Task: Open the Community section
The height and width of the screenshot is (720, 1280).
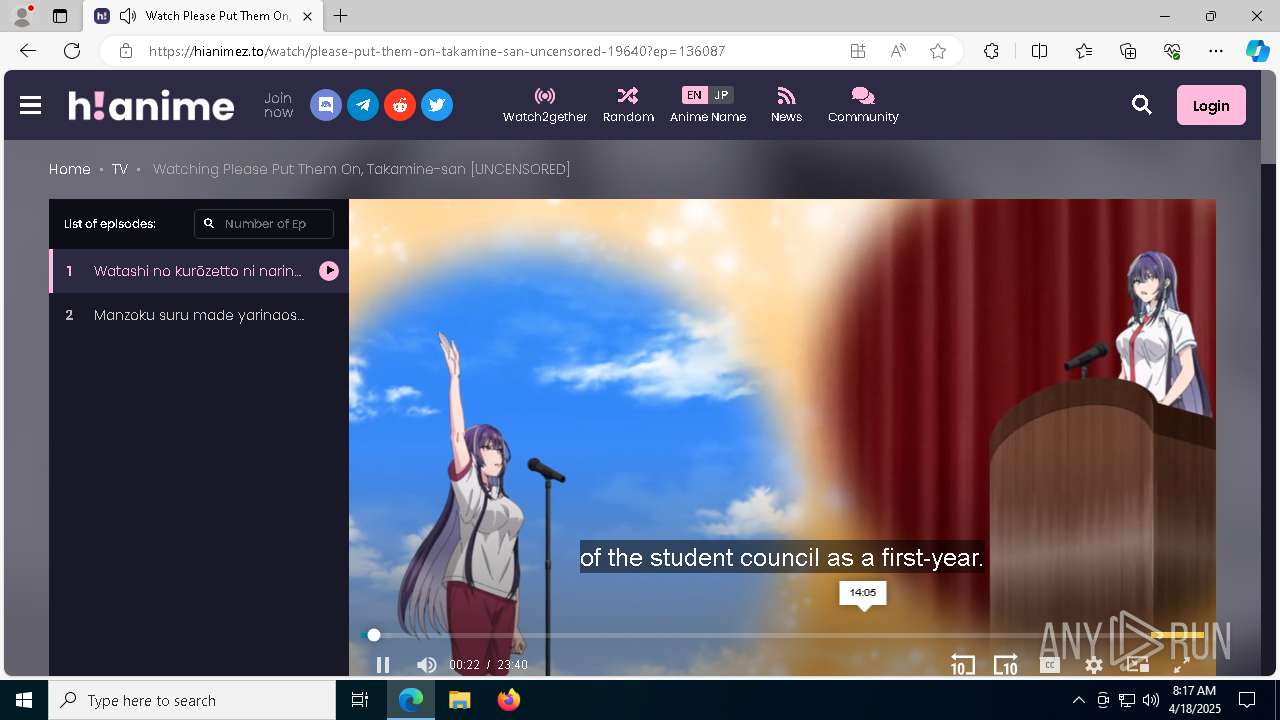Action: point(863,105)
